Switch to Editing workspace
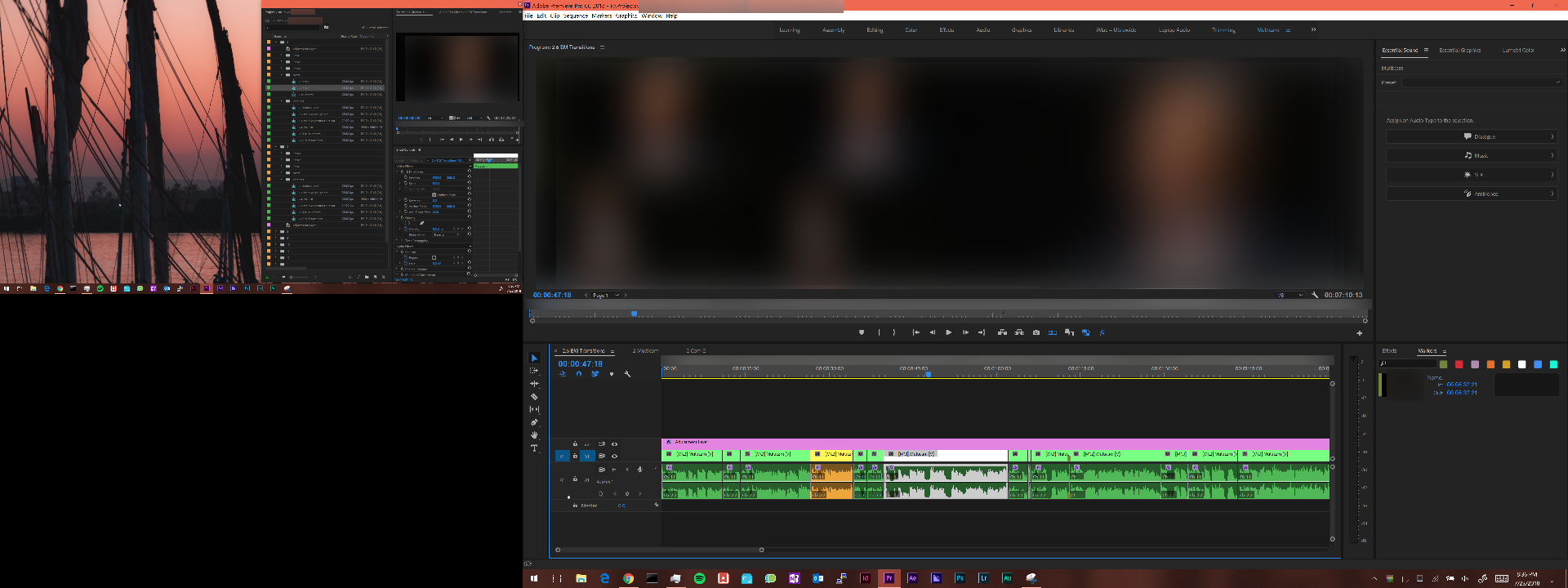1568x588 pixels. [x=875, y=29]
